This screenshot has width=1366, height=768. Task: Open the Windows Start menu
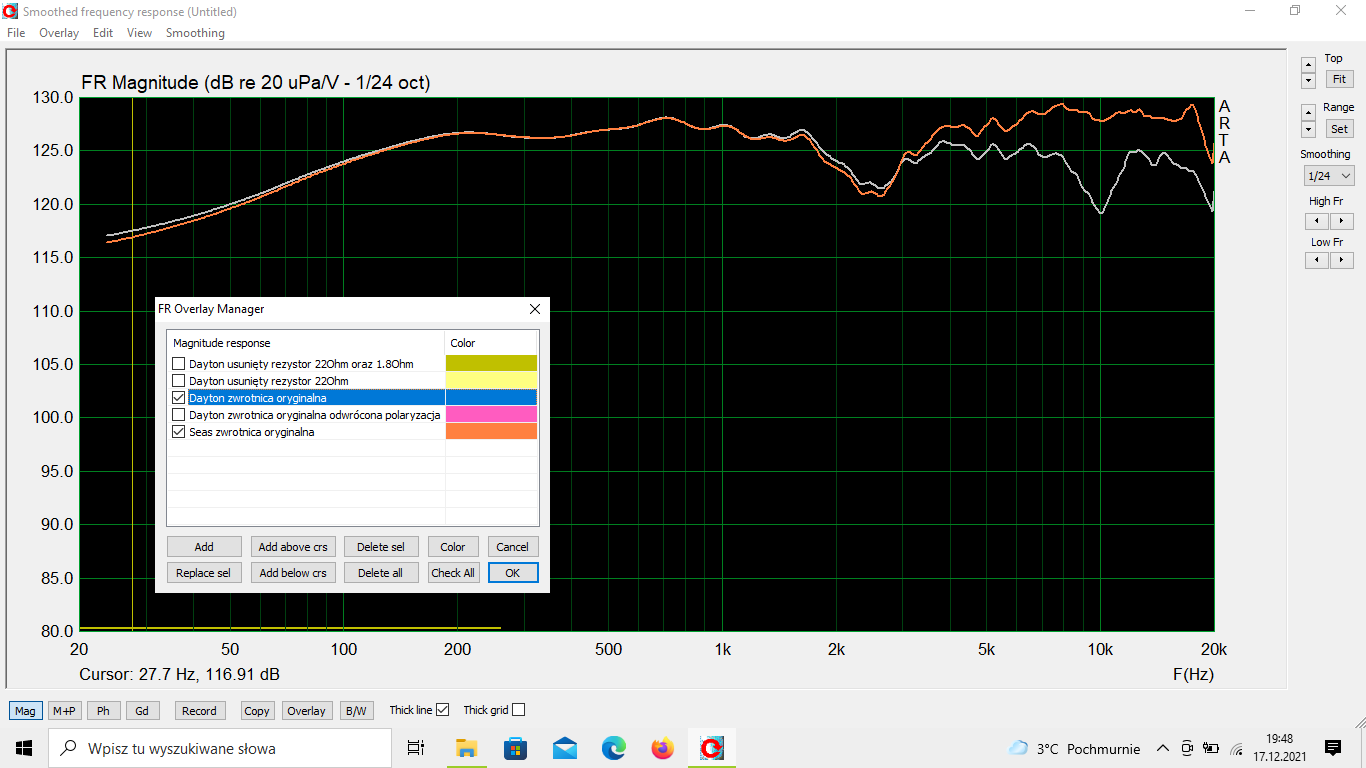24,748
